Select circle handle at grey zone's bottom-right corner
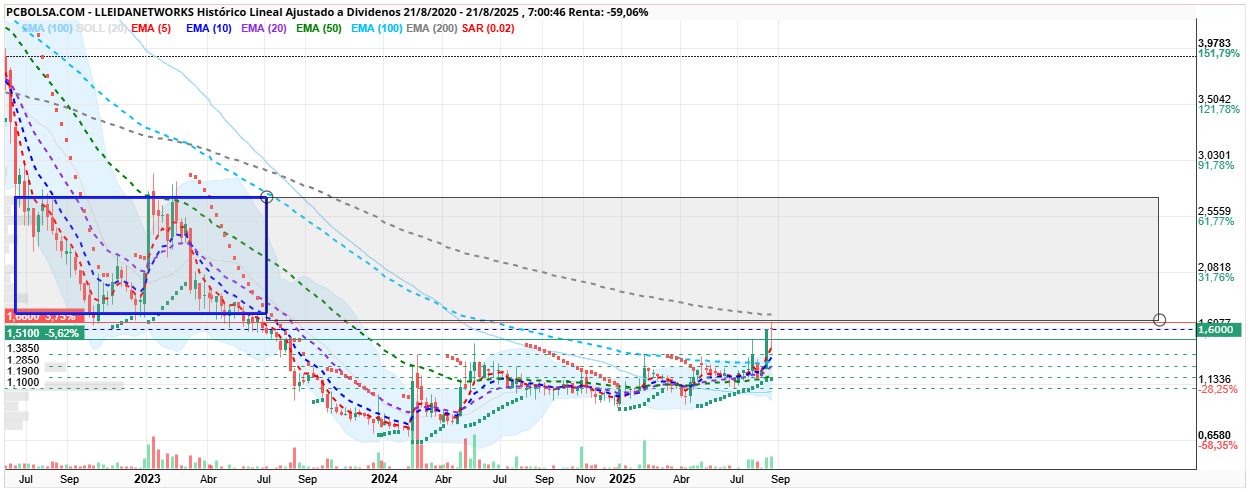 1159,319
